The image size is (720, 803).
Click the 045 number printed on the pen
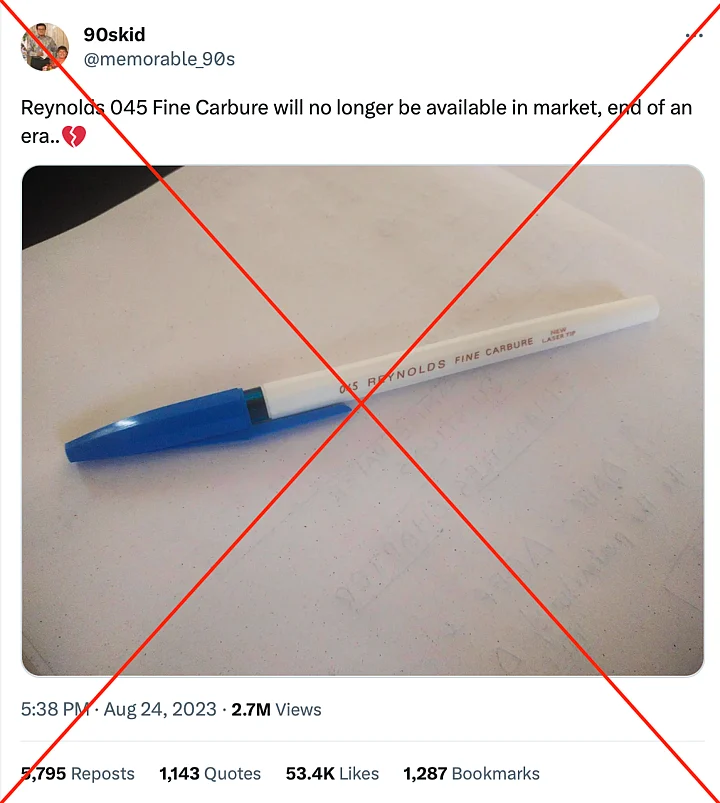[x=349, y=387]
